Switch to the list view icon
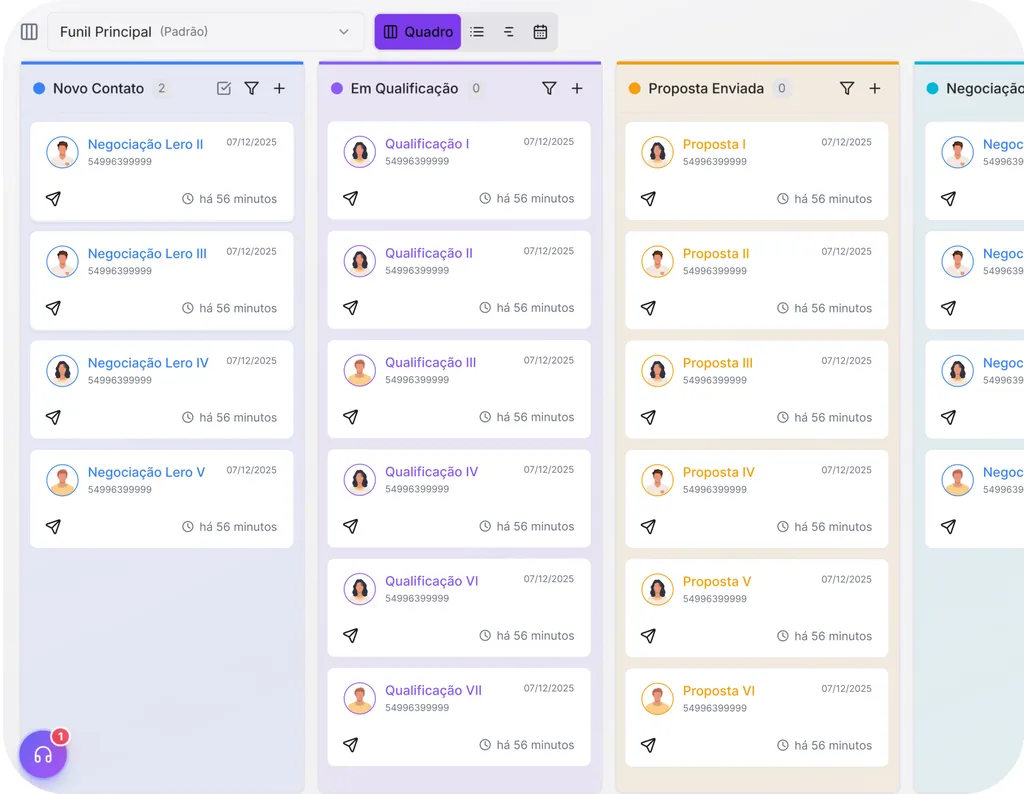The height and width of the screenshot is (794, 1024). point(477,31)
